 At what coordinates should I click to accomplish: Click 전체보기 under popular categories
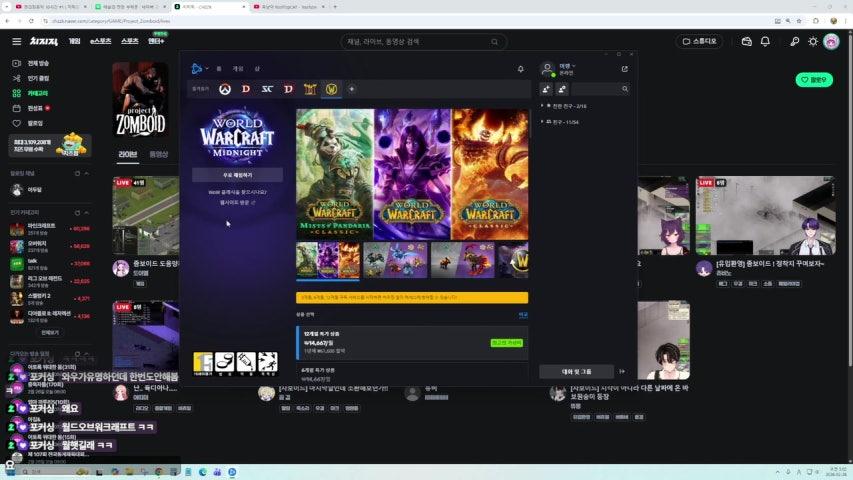[x=50, y=332]
